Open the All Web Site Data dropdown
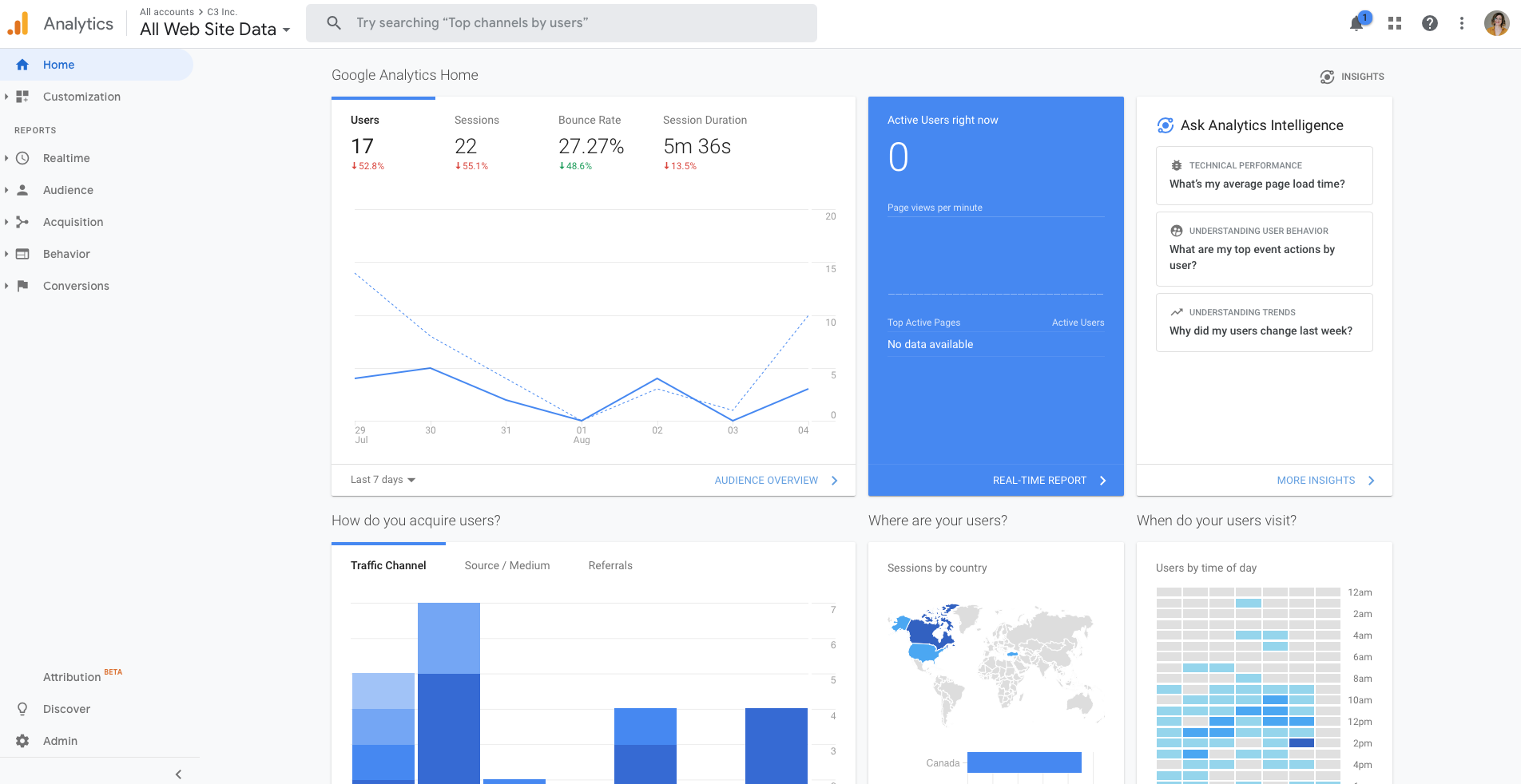The height and width of the screenshot is (784, 1521). tap(215, 30)
